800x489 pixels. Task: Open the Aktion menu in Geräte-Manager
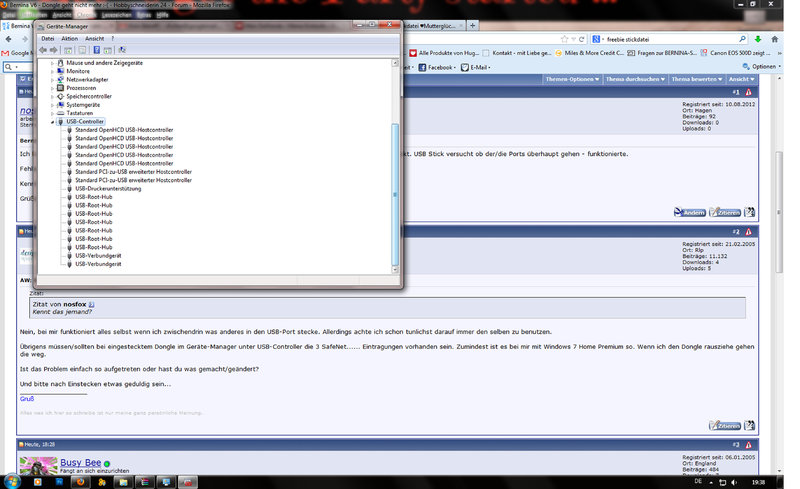pos(69,39)
